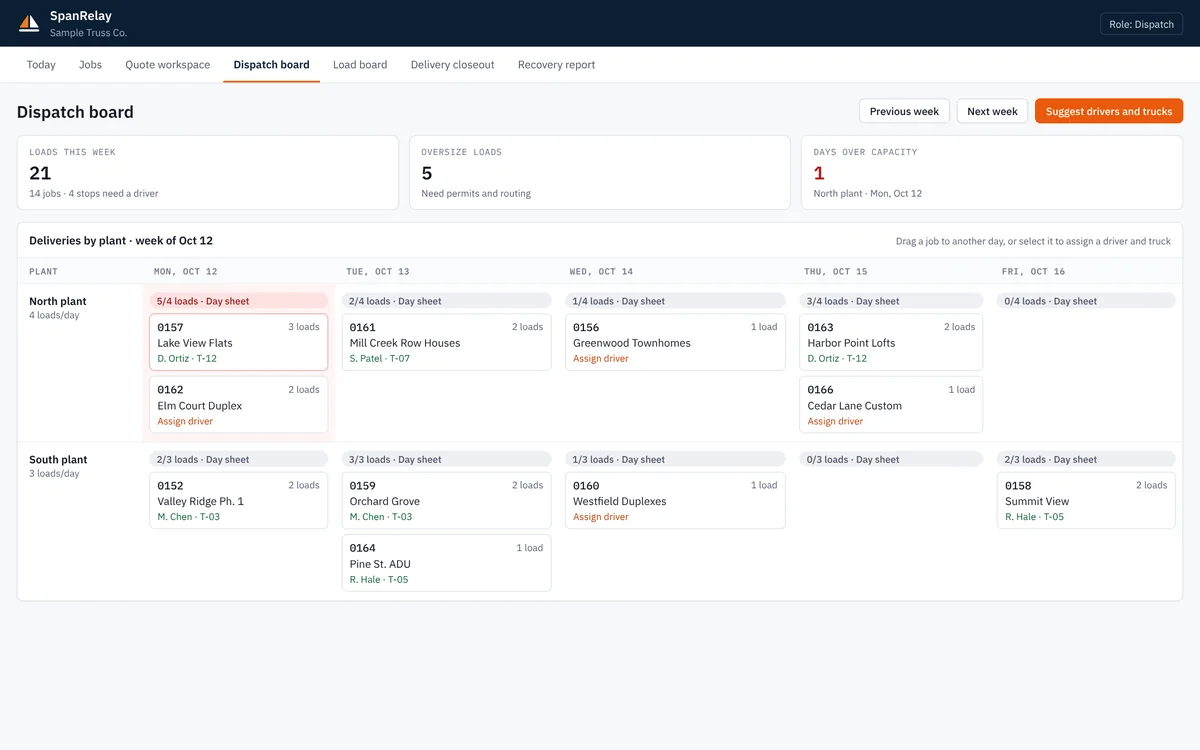Viewport: 1200px width, 750px height.
Task: Assign driver for Westfield Duplexes job
Action: [601, 517]
